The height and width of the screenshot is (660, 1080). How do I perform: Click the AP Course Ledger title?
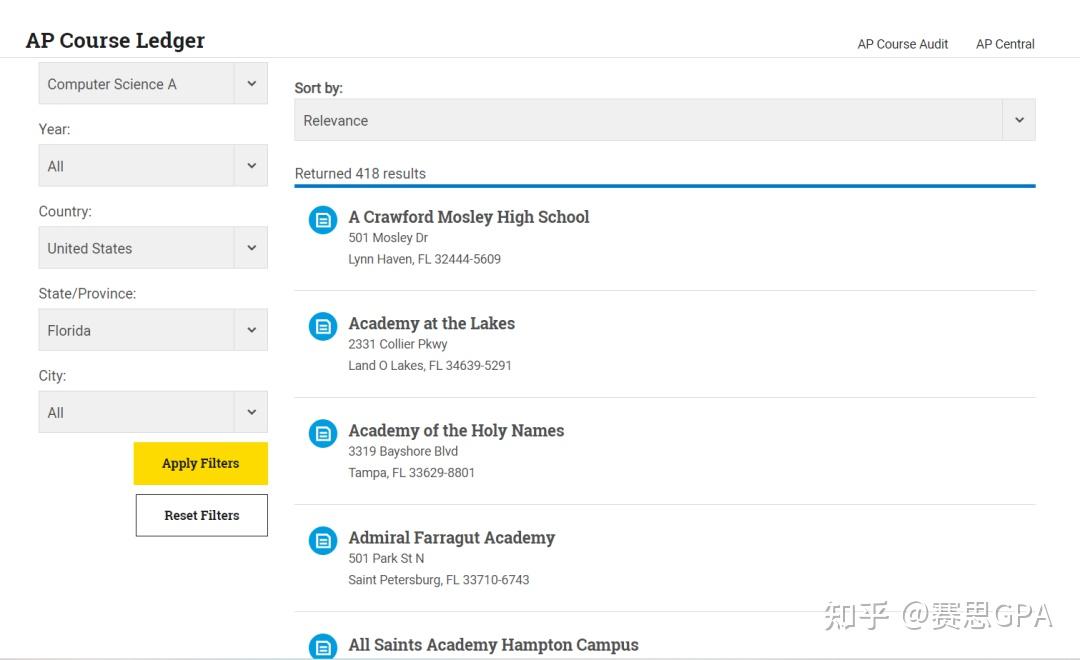[115, 41]
